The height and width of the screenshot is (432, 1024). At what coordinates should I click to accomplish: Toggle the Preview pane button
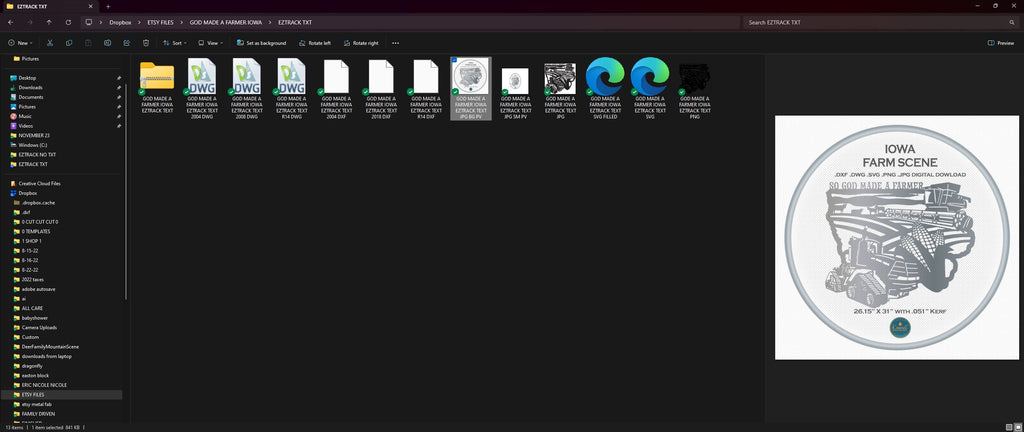[1001, 43]
